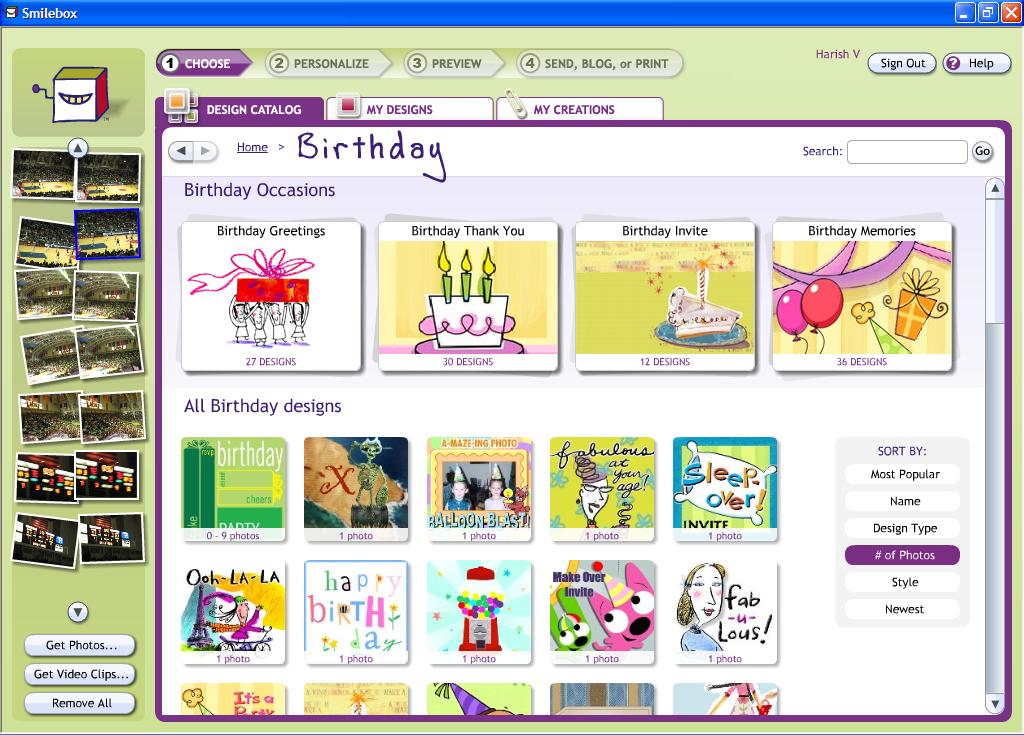1024x735 pixels.
Task: Click the Home breadcrumb link
Action: [251, 147]
